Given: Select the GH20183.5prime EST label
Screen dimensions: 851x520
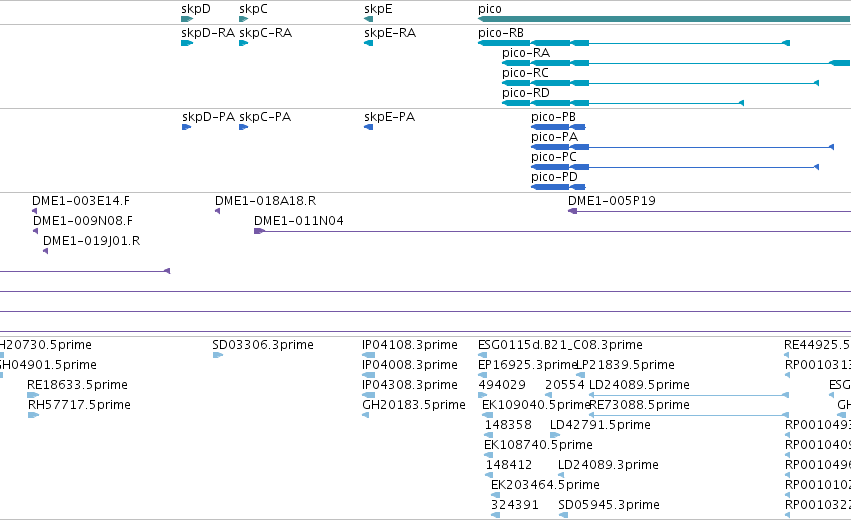Looking at the screenshot, I should [414, 405].
